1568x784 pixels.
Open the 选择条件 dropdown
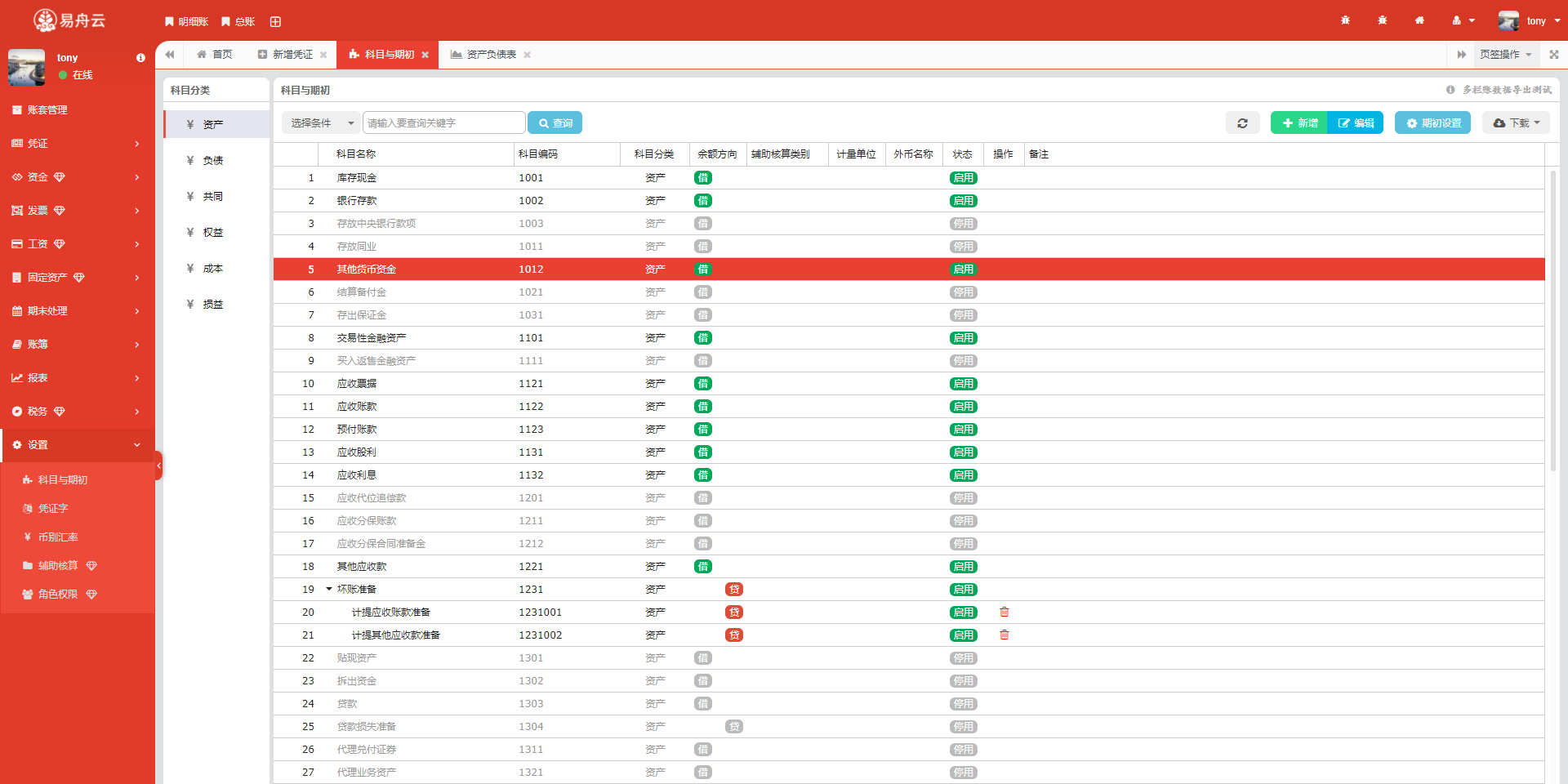coord(321,123)
